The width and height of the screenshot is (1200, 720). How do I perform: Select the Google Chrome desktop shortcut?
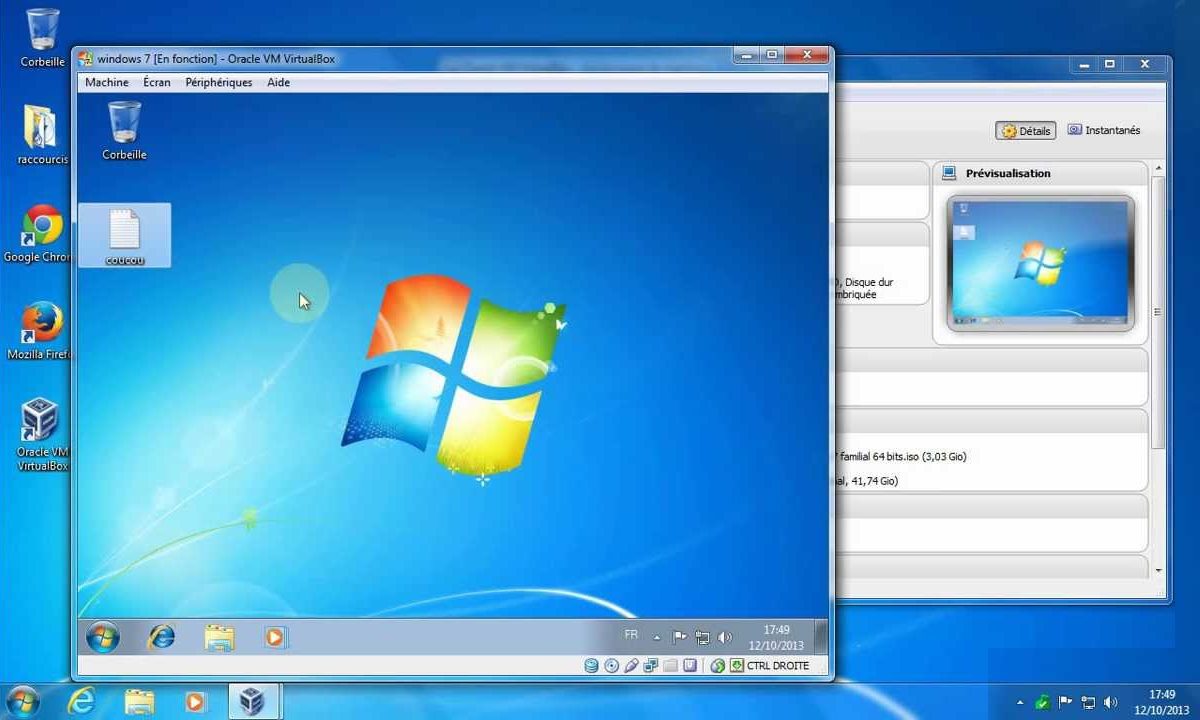click(x=38, y=233)
